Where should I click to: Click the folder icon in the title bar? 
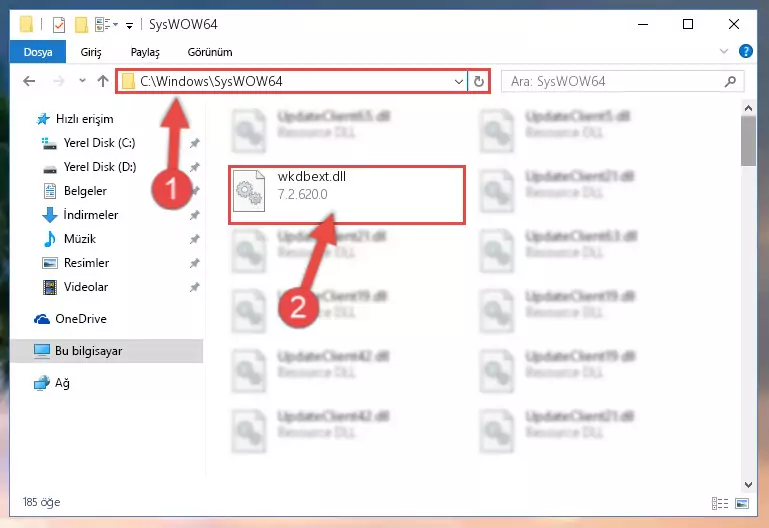26,24
